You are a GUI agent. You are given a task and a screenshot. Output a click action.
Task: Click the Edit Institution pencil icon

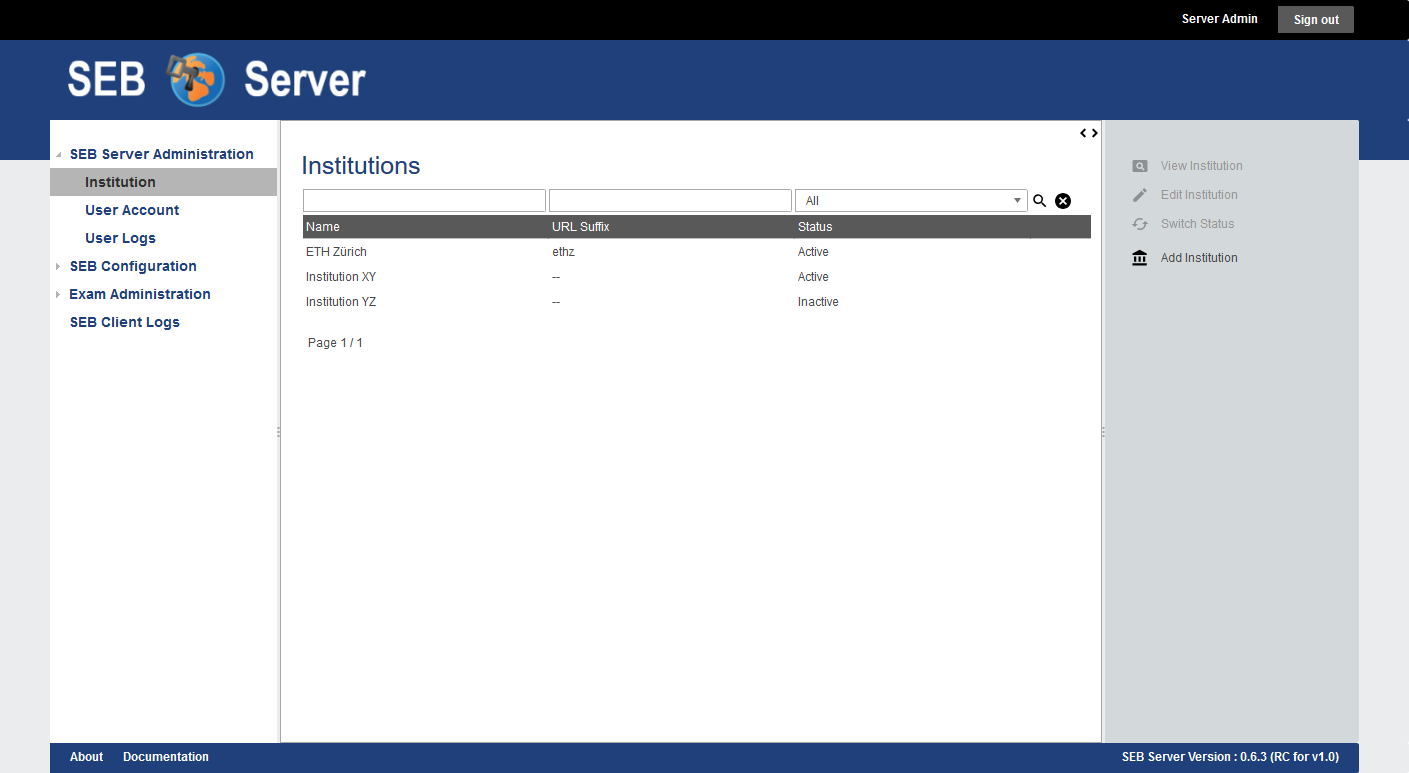(1140, 195)
